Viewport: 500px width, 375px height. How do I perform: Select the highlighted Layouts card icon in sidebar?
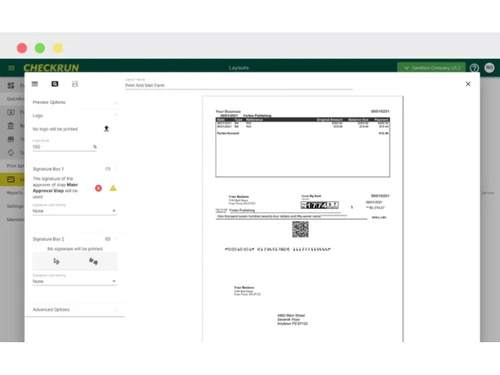(x=11, y=179)
